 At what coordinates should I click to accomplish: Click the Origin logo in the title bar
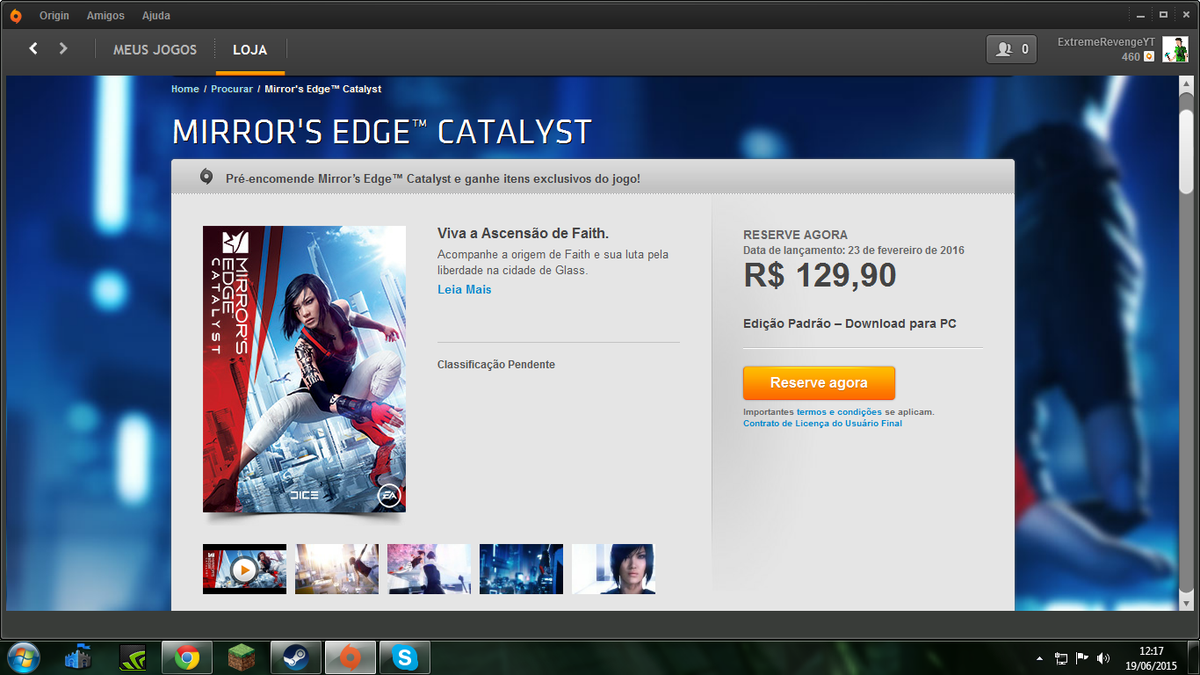pos(15,15)
